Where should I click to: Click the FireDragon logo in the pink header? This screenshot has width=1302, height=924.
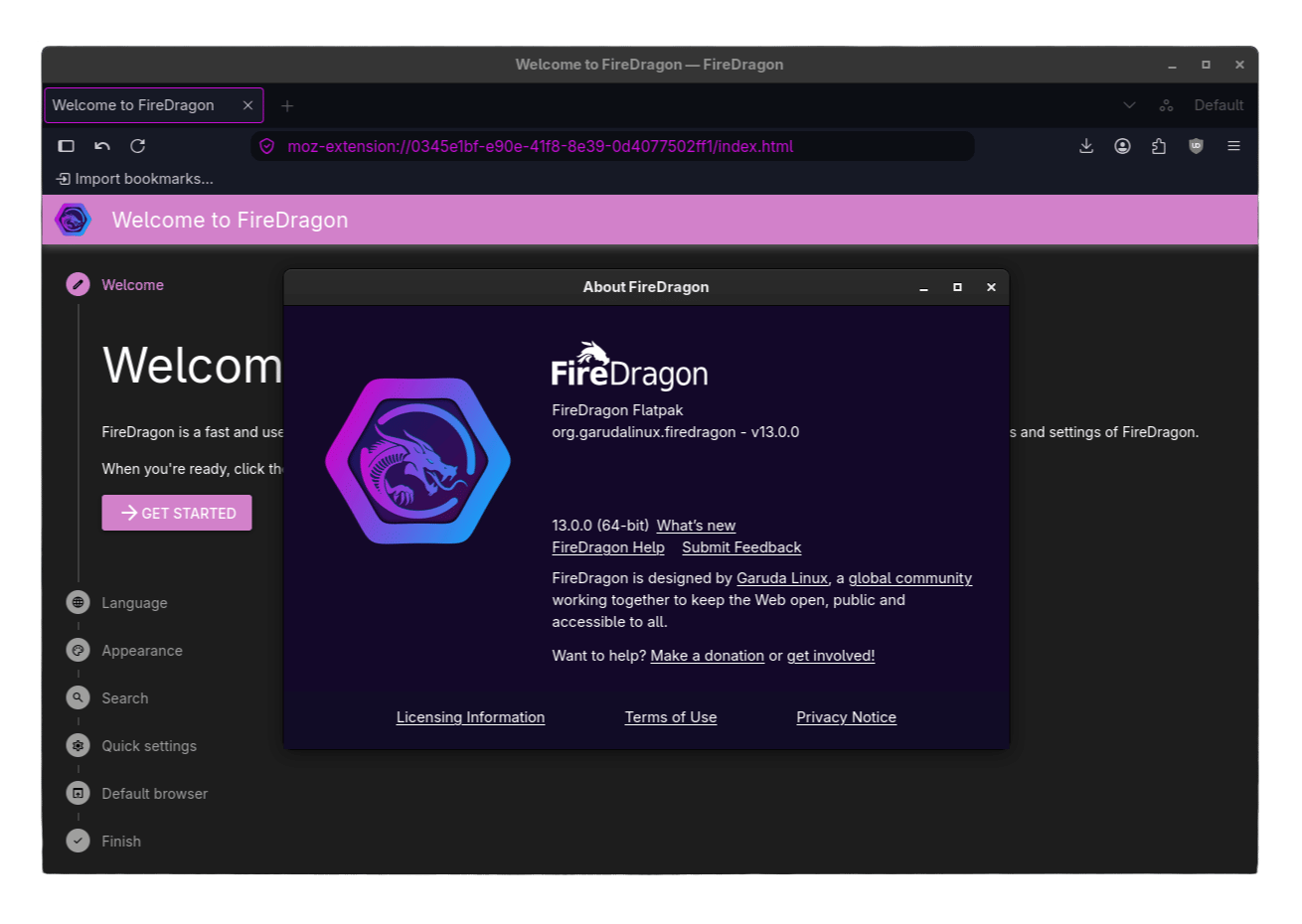73,220
